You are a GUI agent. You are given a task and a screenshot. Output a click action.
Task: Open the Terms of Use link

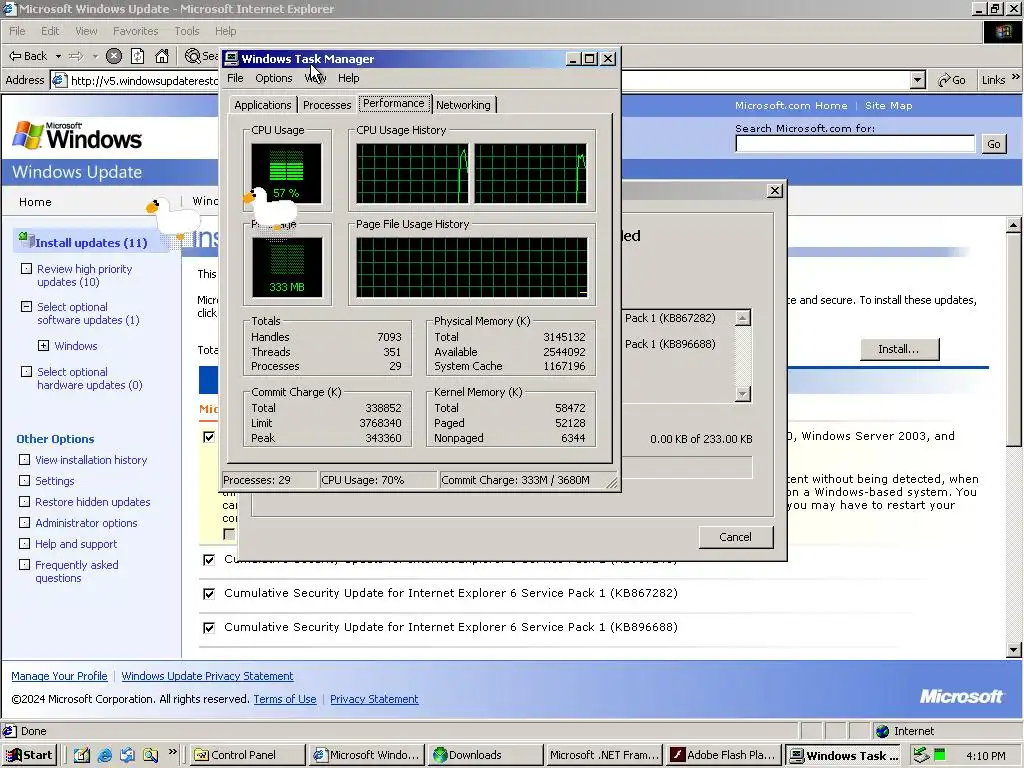[285, 699]
